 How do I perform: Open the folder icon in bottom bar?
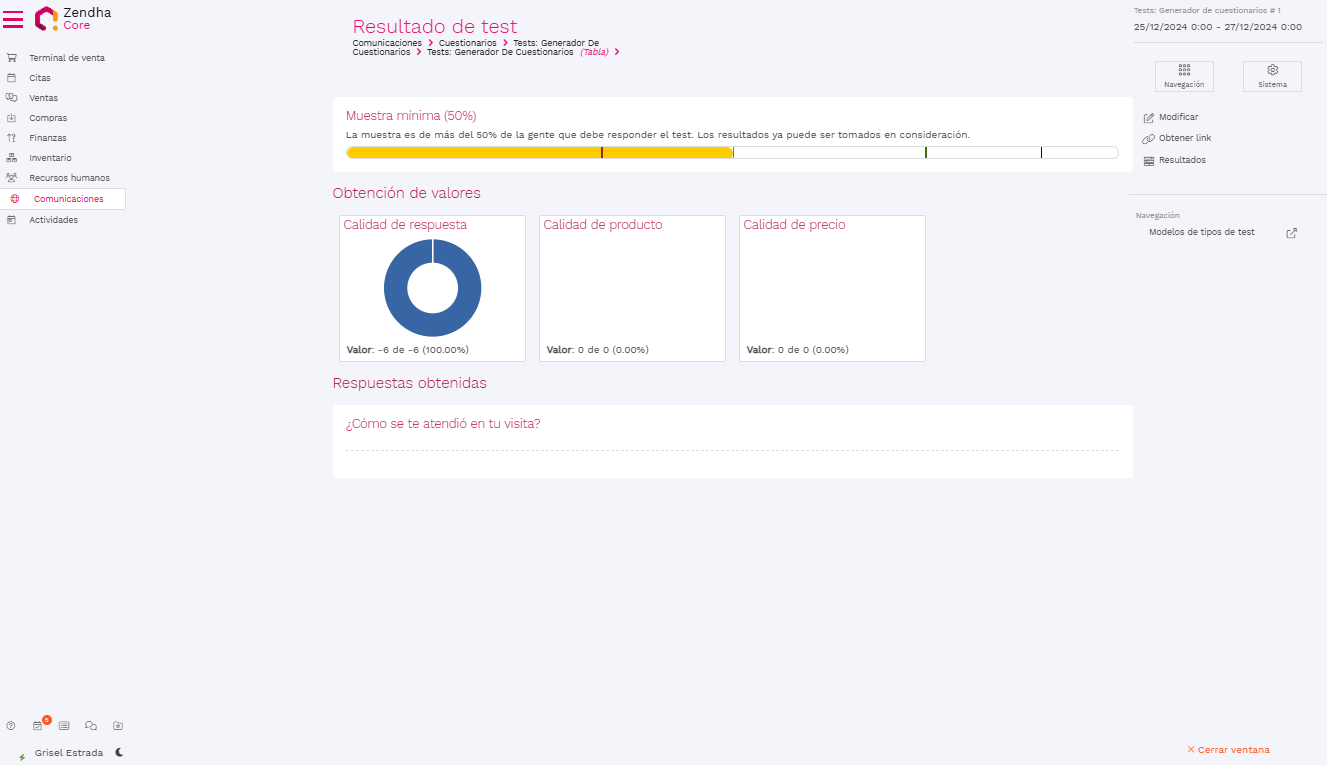118,726
